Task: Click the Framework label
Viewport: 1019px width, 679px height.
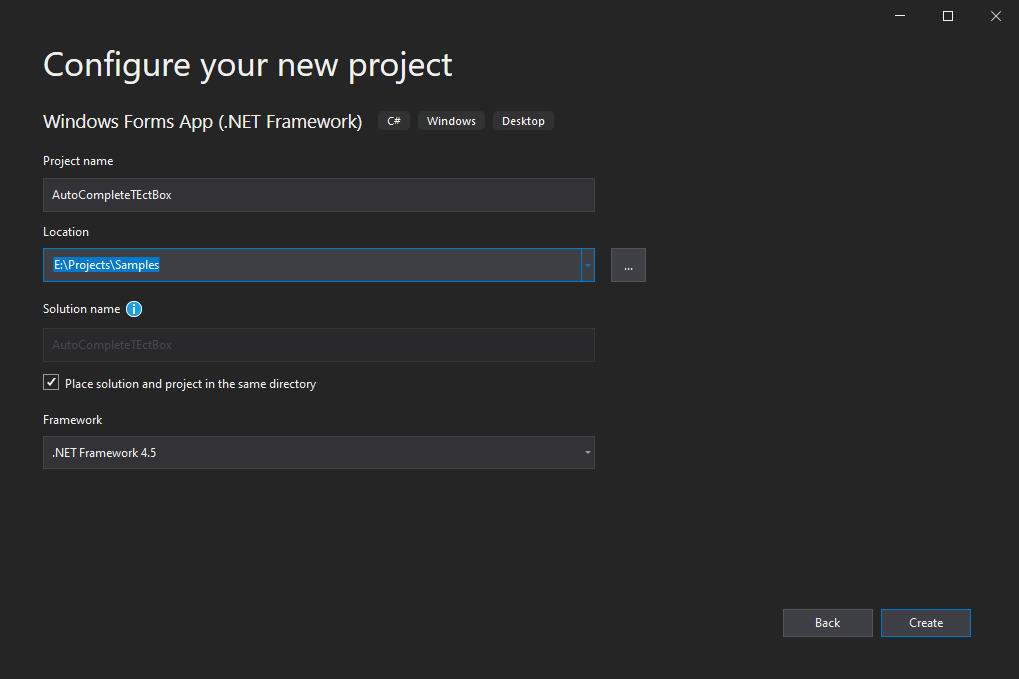Action: point(73,420)
